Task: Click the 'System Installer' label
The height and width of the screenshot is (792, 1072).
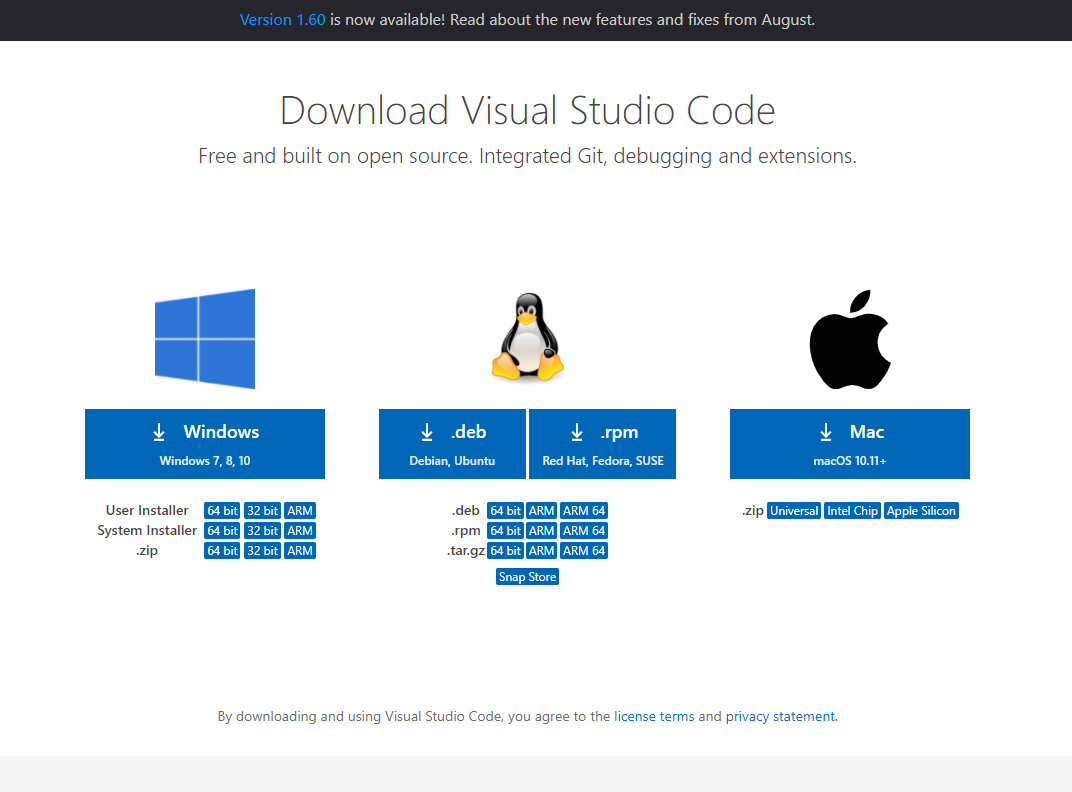Action: tap(147, 530)
